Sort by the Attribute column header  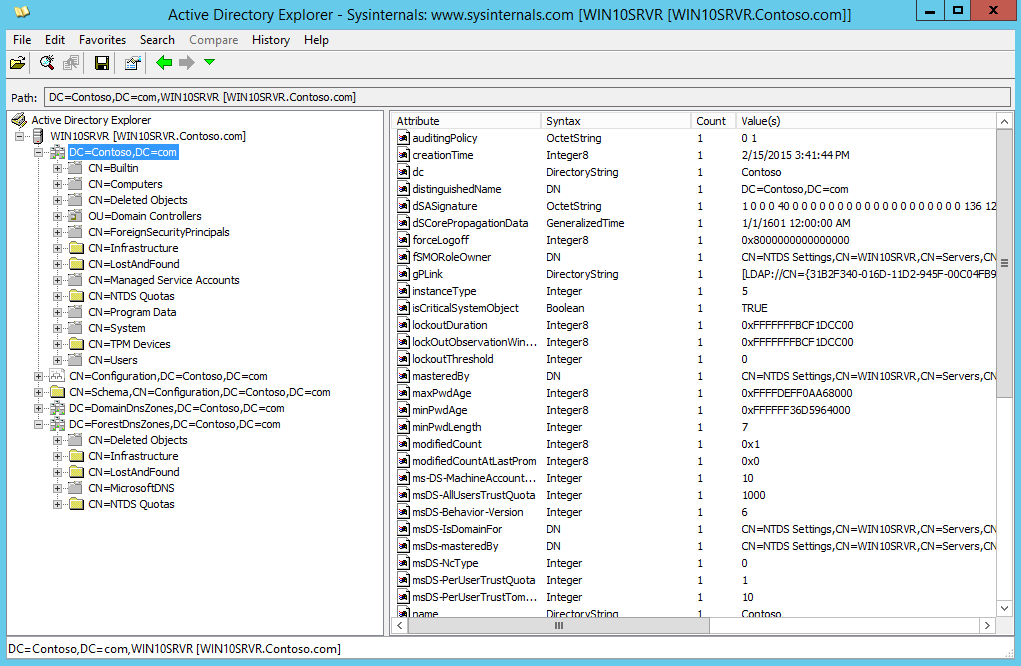click(466, 121)
